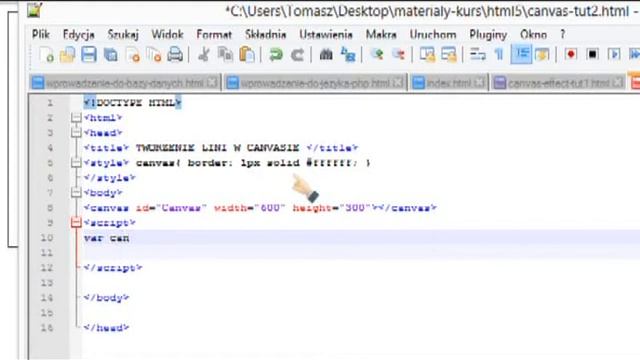Open the Składnia menu
The image size is (640, 360).
coord(265,35)
